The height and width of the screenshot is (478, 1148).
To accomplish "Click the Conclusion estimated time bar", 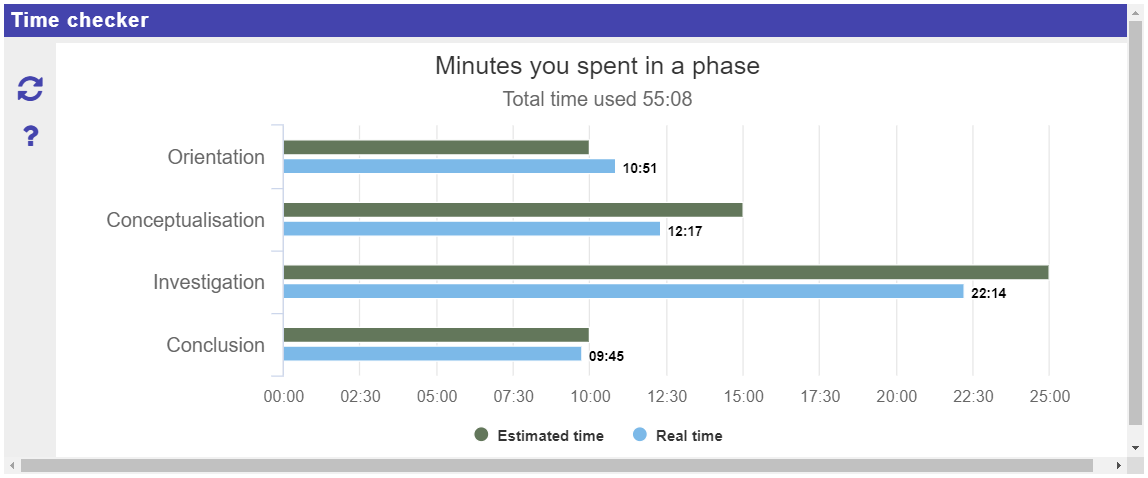I will point(436,335).
